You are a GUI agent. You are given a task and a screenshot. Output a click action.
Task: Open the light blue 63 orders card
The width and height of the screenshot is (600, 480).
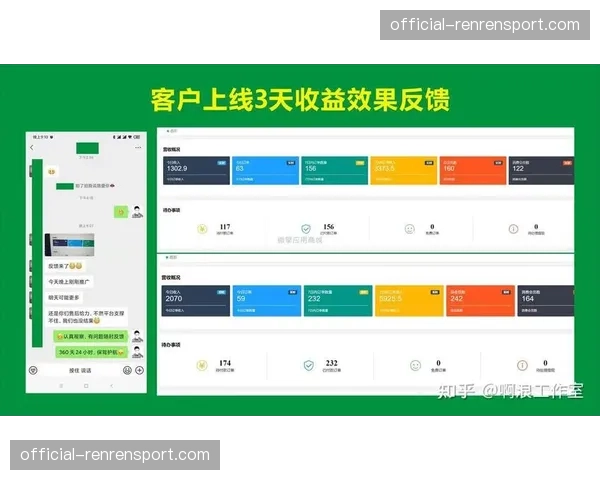(x=266, y=170)
